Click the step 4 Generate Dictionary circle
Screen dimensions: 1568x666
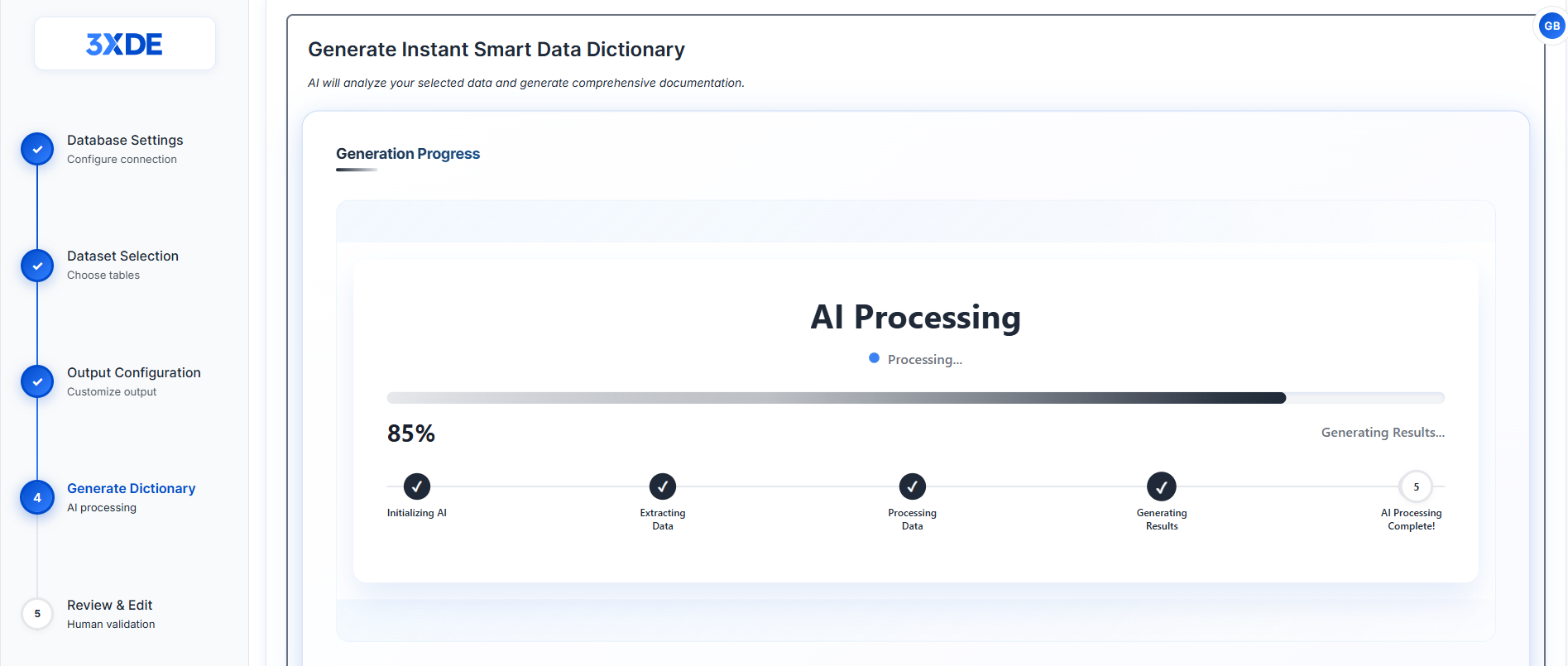click(37, 497)
